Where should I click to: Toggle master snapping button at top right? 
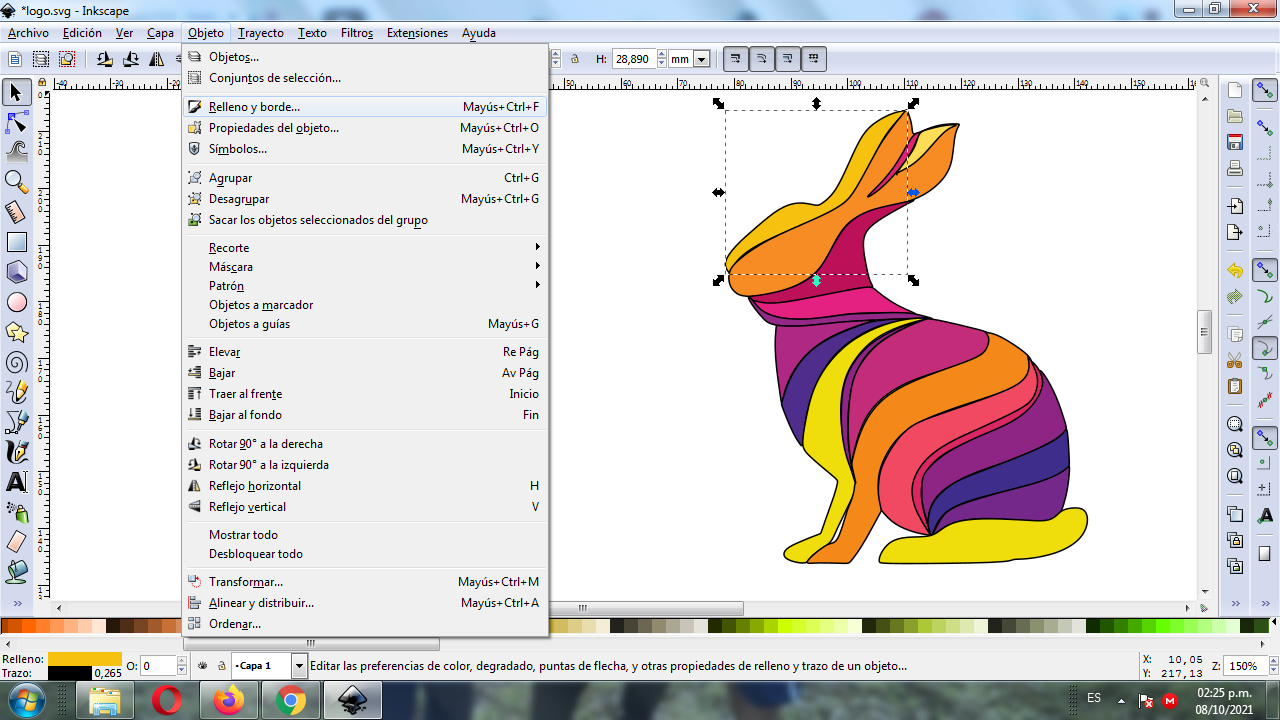1265,91
